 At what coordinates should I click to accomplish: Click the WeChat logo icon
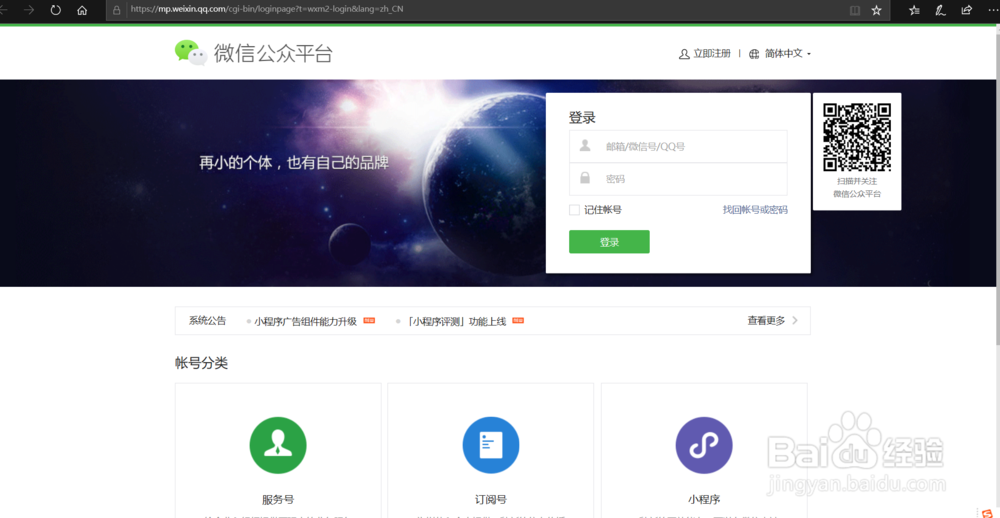(x=191, y=53)
